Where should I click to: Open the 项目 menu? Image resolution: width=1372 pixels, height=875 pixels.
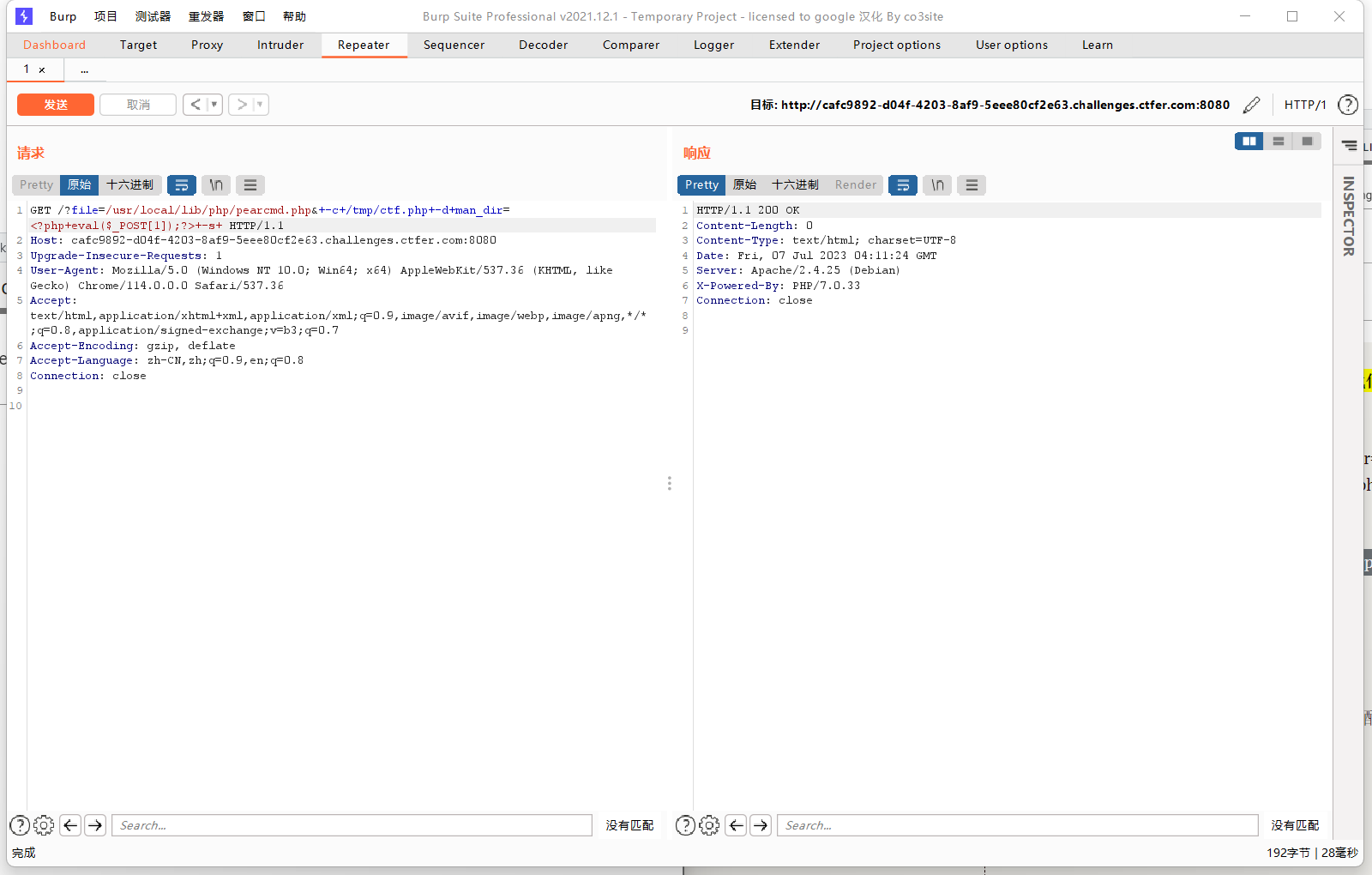[105, 16]
